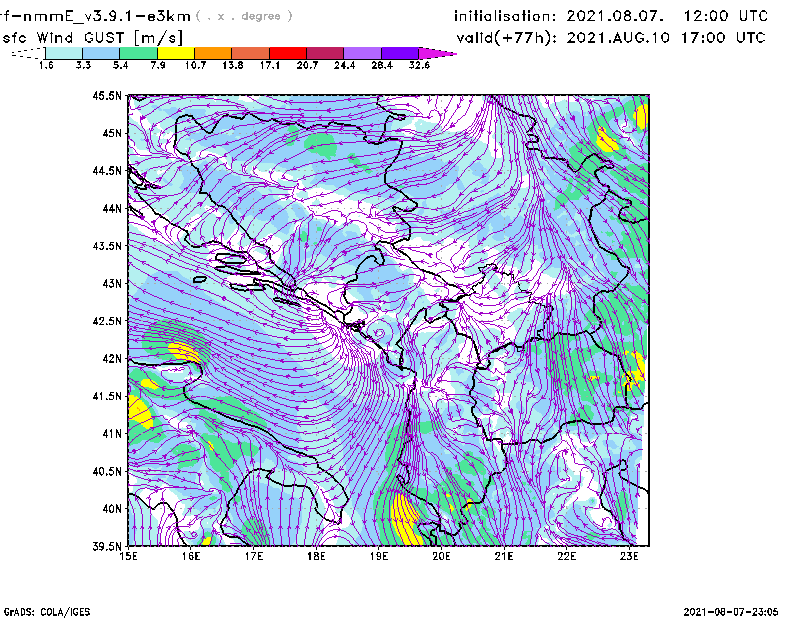Click the legend value 28.4
800x618 pixels.
(x=382, y=65)
